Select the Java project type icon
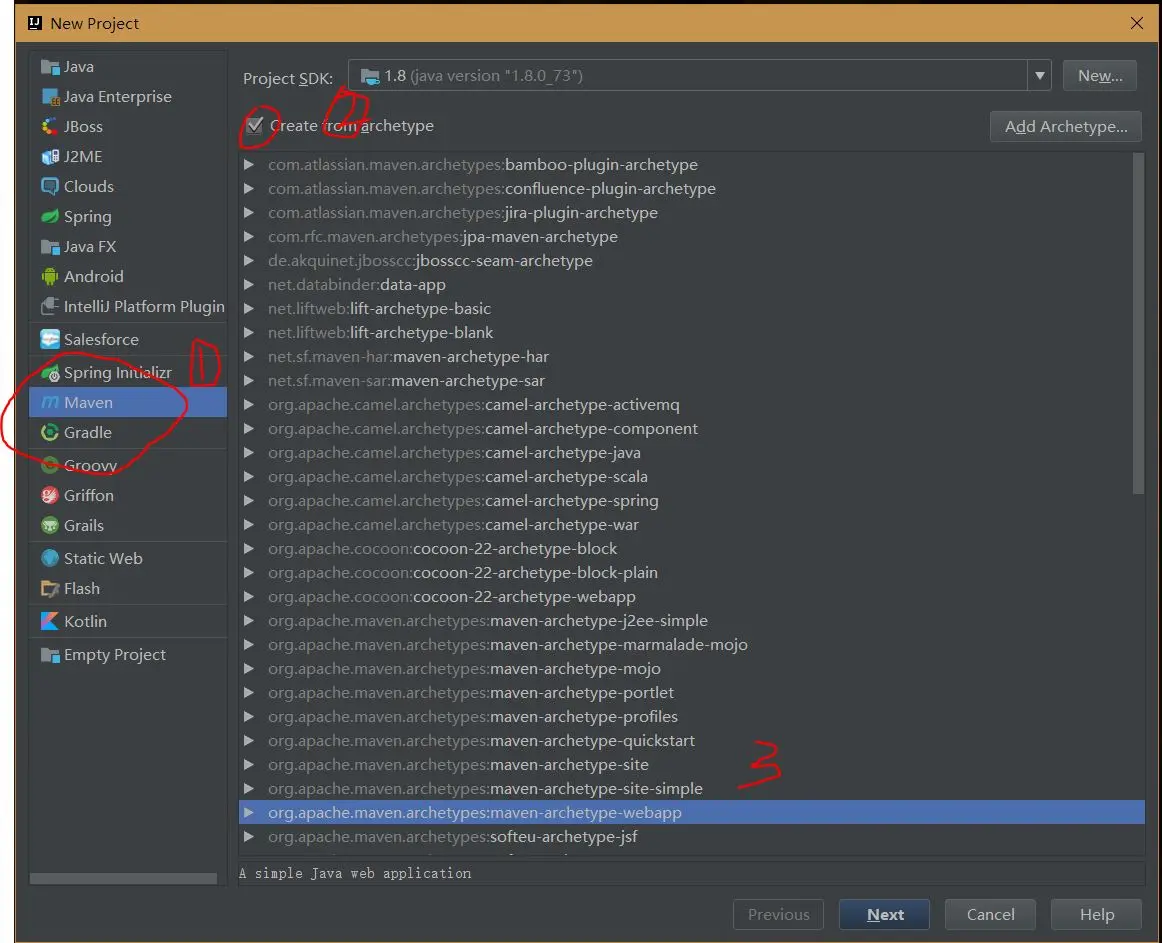This screenshot has width=1162, height=943. click(50, 67)
